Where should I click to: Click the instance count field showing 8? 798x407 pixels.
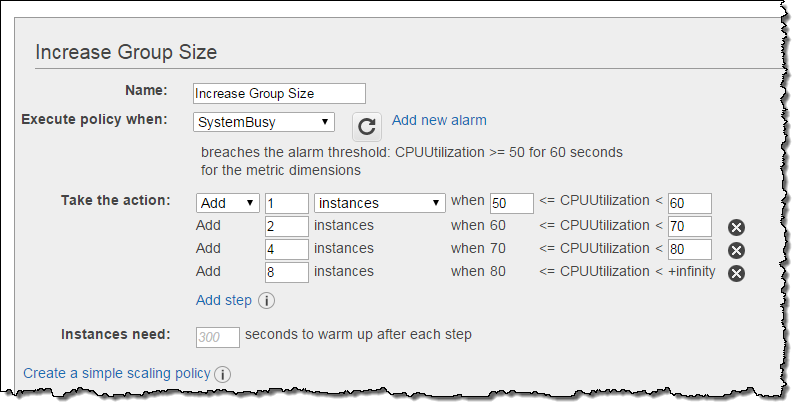coord(286,273)
